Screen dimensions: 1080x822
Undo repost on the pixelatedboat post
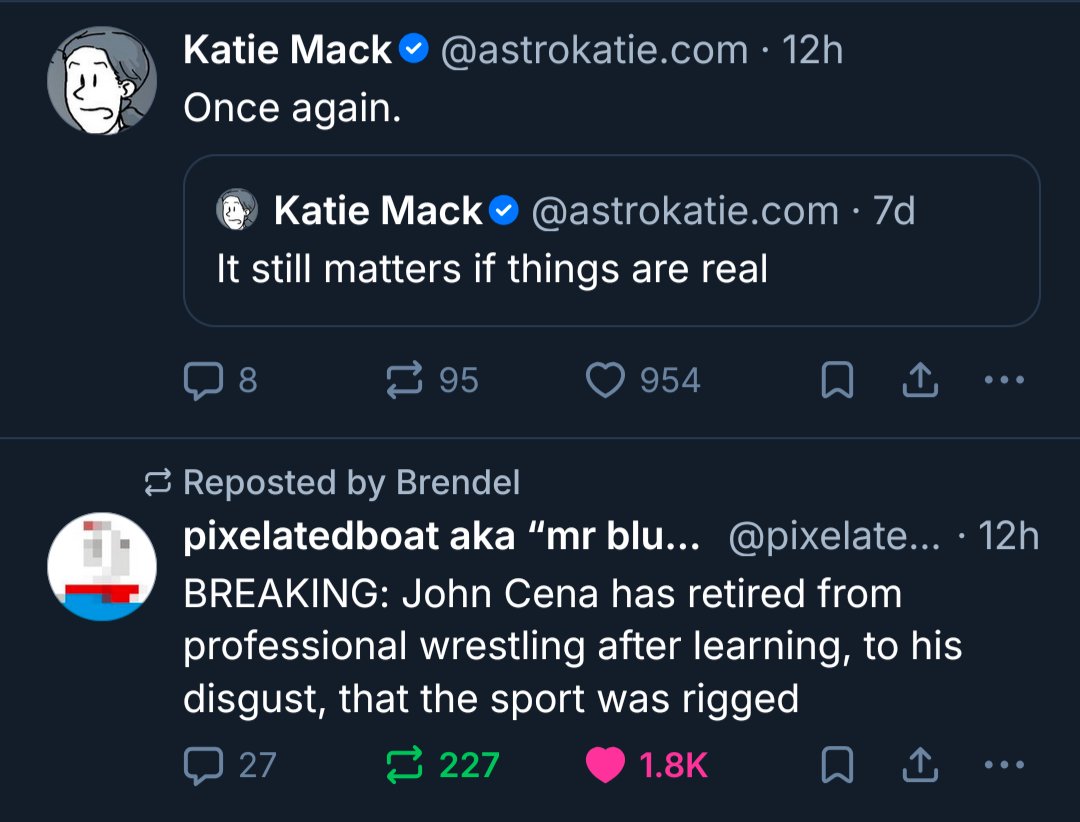(x=404, y=765)
